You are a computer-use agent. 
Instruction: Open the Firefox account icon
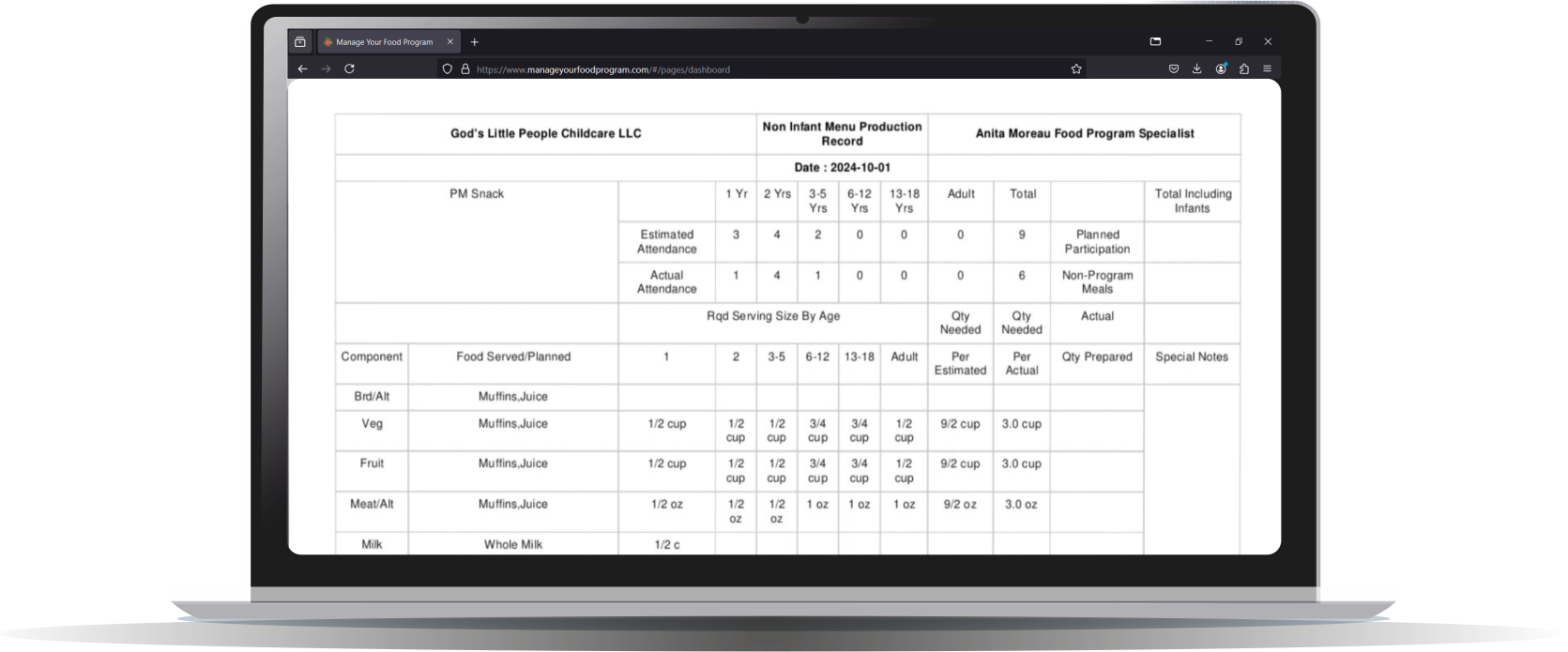pyautogui.click(x=1220, y=68)
